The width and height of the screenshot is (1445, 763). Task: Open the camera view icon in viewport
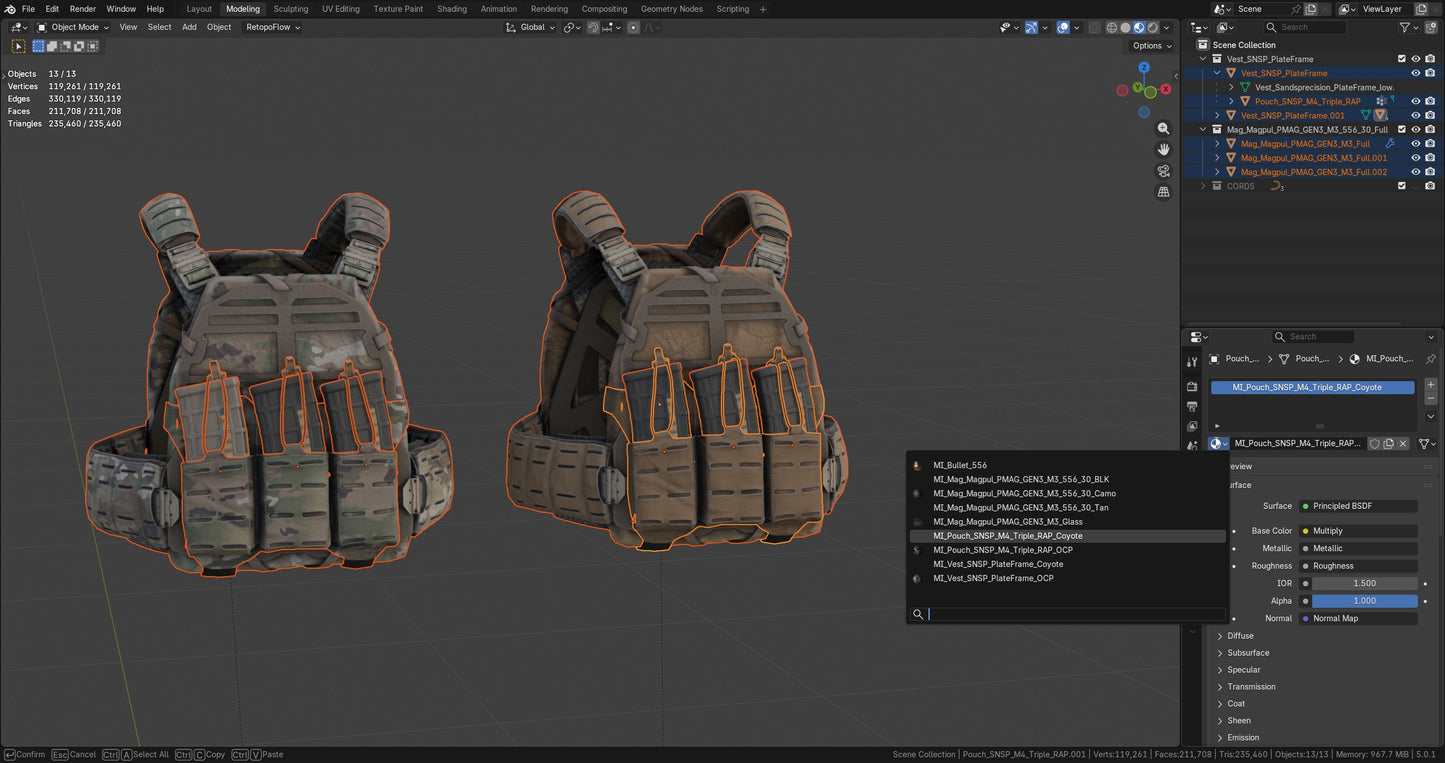(x=1163, y=171)
